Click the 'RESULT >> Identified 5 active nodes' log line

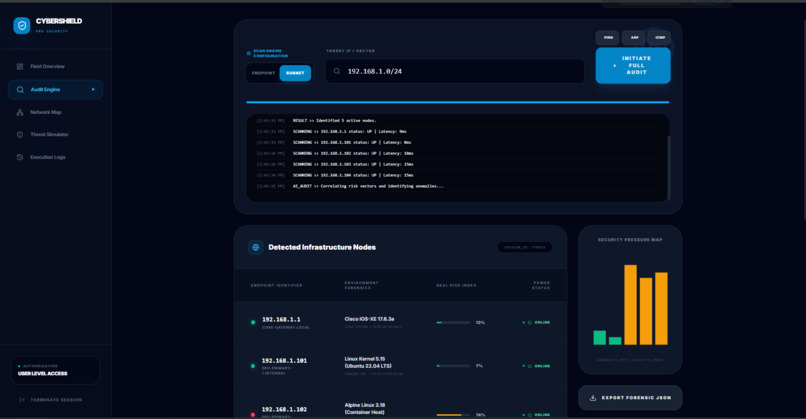[x=335, y=120]
